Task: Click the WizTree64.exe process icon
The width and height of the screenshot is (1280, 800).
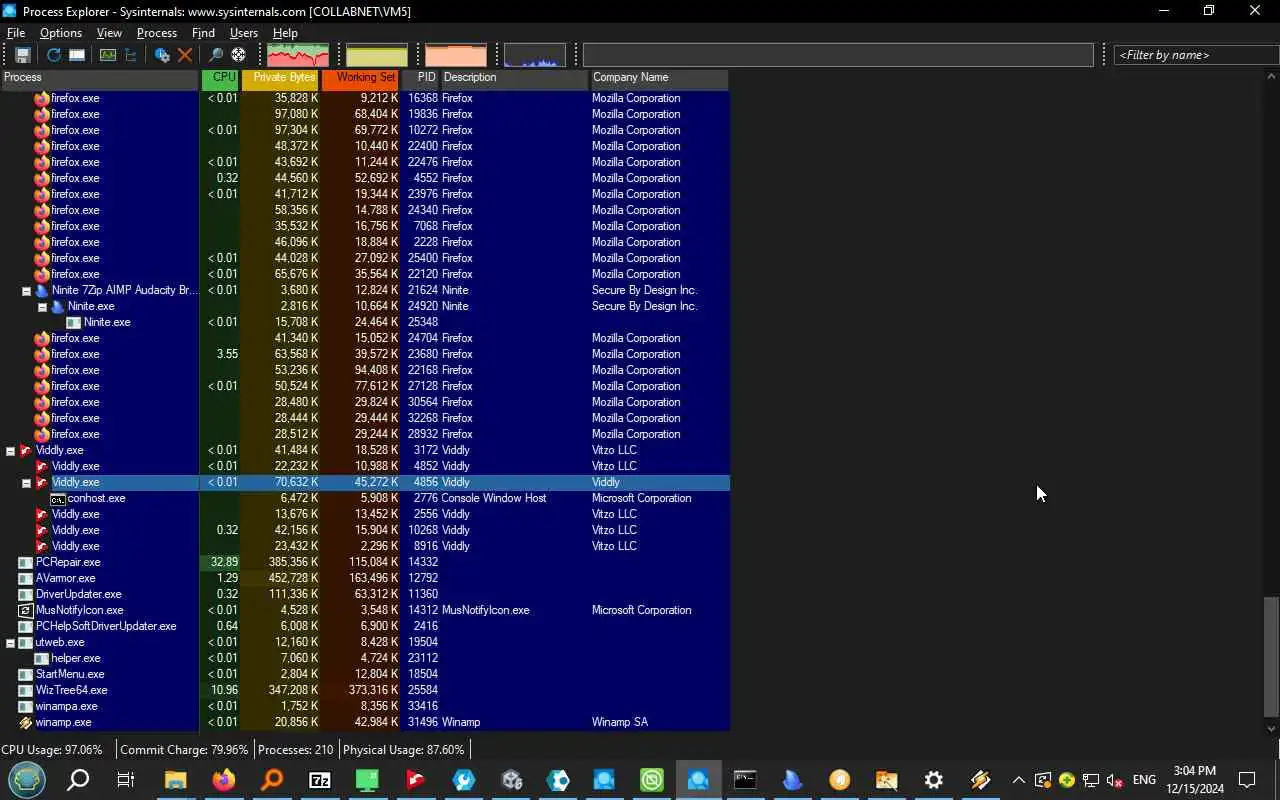Action: (26, 690)
